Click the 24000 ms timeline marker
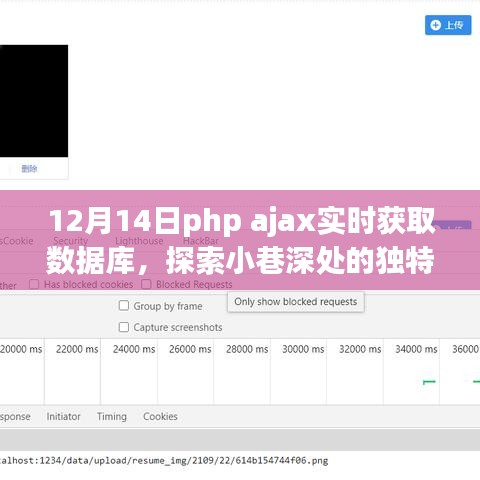 tap(134, 349)
